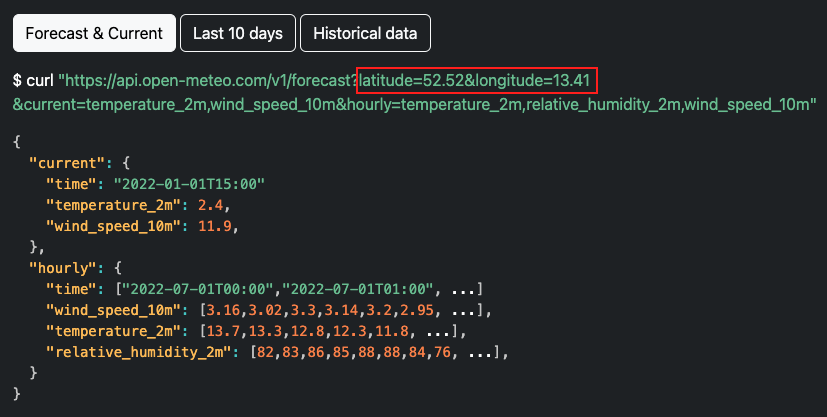Click the "hourly" JSON key
Image resolution: width=827 pixels, height=417 pixels.
tap(63, 268)
